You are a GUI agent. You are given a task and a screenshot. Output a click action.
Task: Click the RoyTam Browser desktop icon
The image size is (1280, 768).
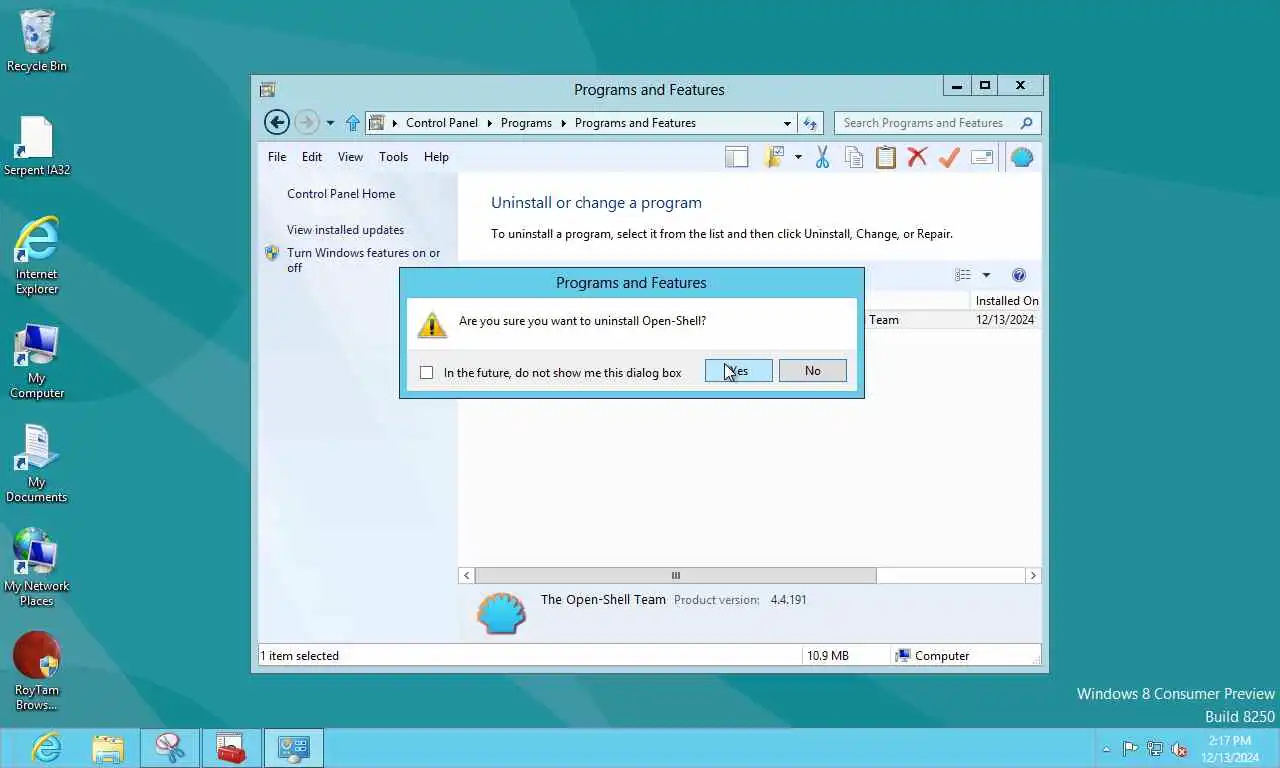point(37,671)
